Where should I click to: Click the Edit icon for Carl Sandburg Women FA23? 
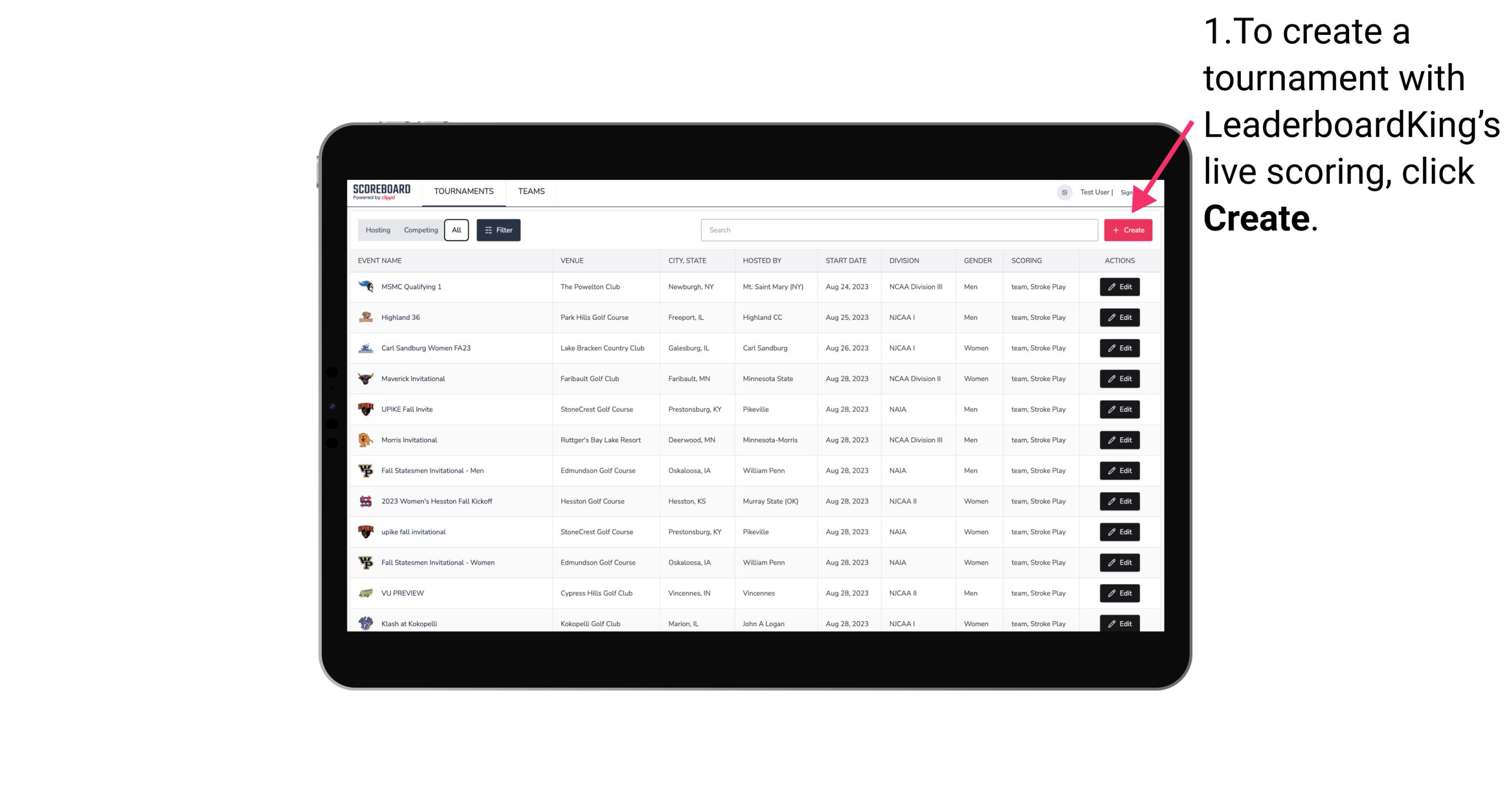pyautogui.click(x=1119, y=347)
